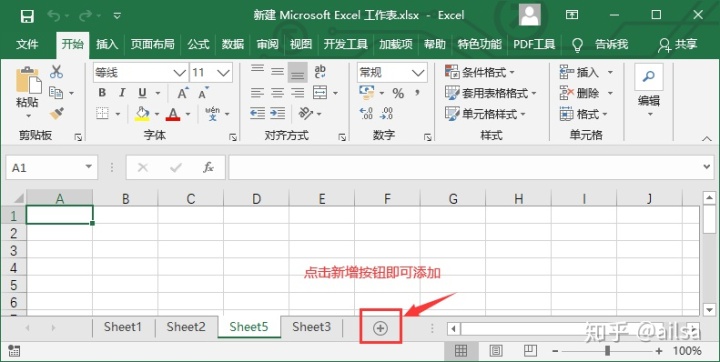This screenshot has width=720, height=362.
Task: Toggle Underline formatting
Action: coord(142,93)
